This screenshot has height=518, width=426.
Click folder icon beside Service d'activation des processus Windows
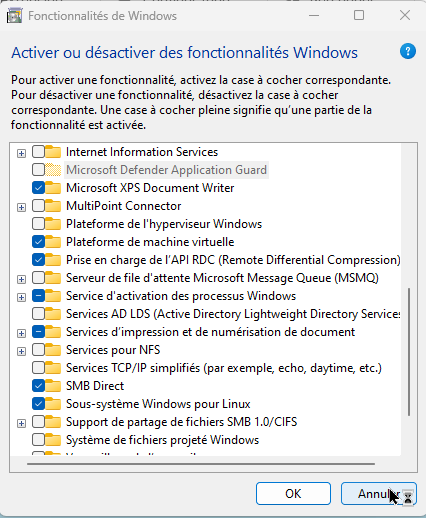point(53,296)
